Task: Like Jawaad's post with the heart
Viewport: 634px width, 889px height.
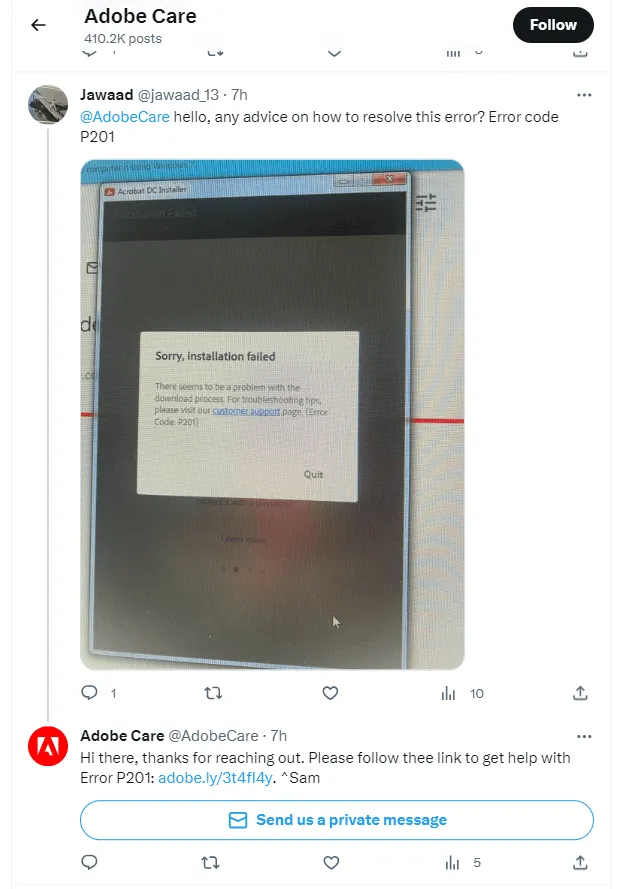Action: click(331, 693)
